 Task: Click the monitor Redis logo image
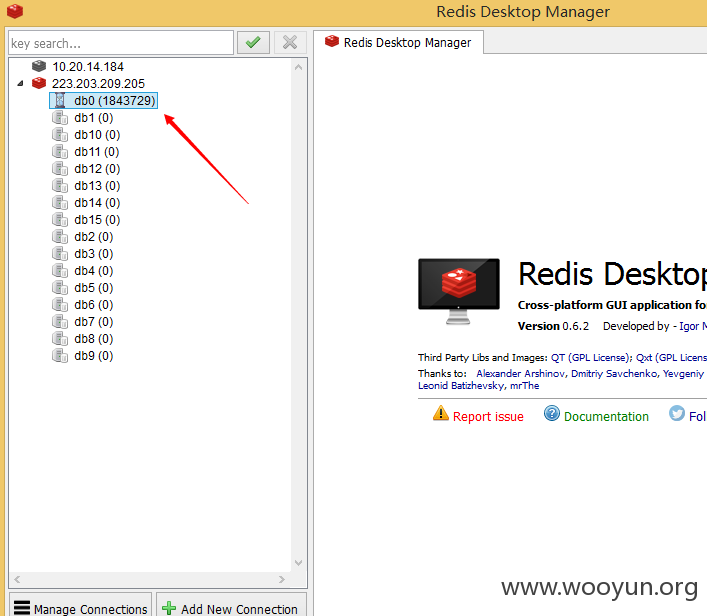pos(459,291)
